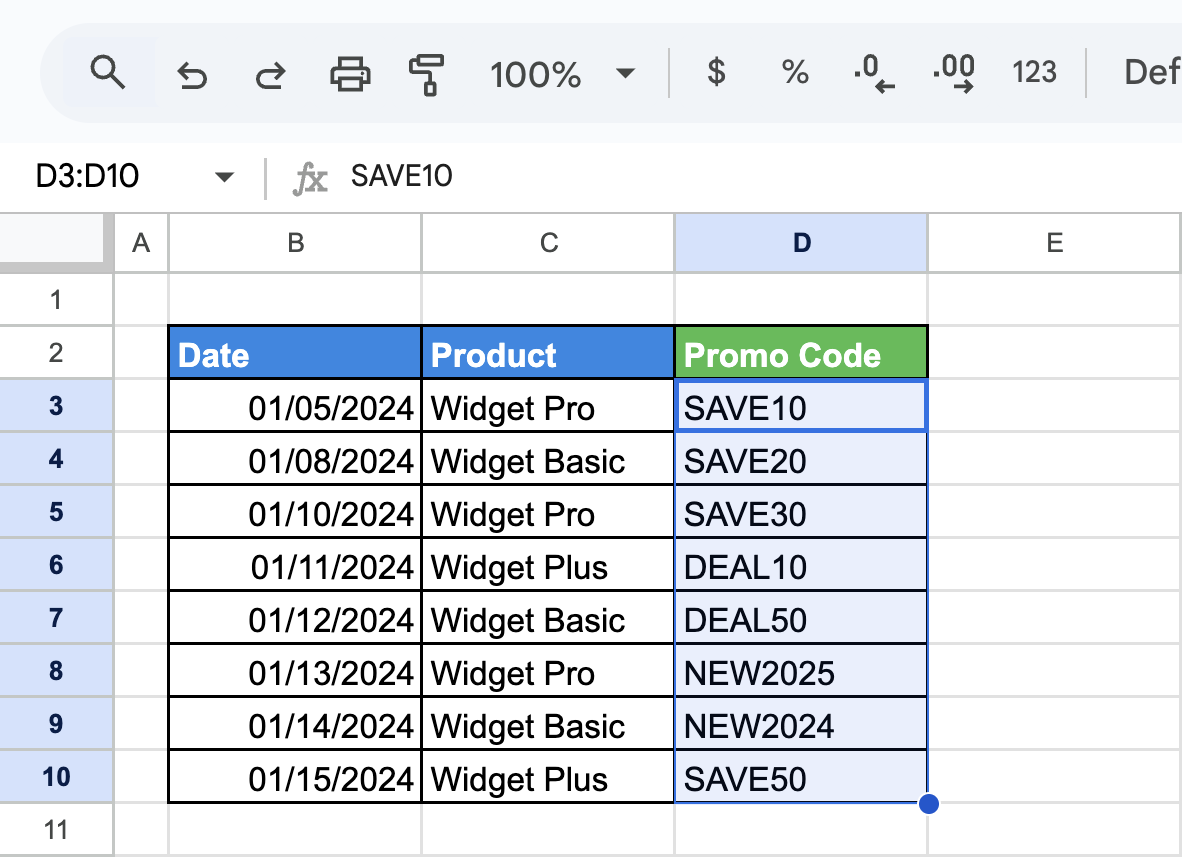Viewport: 1182px width, 857px height.
Task: Select the DEAL10 promo code cell
Action: click(801, 565)
